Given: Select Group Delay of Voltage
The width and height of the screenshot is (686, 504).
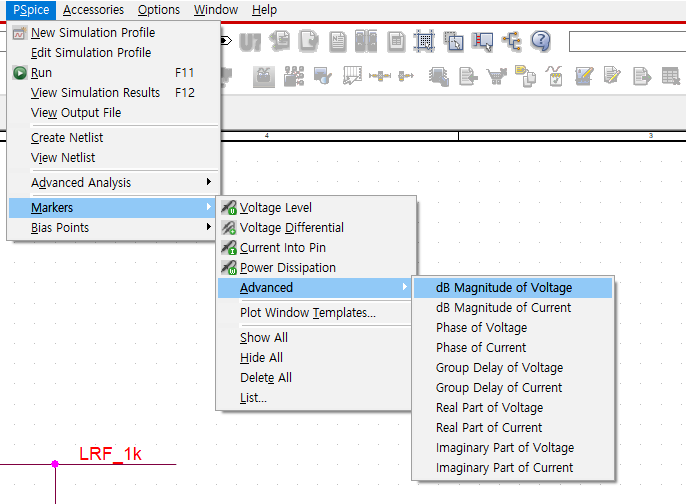Looking at the screenshot, I should [513, 368].
